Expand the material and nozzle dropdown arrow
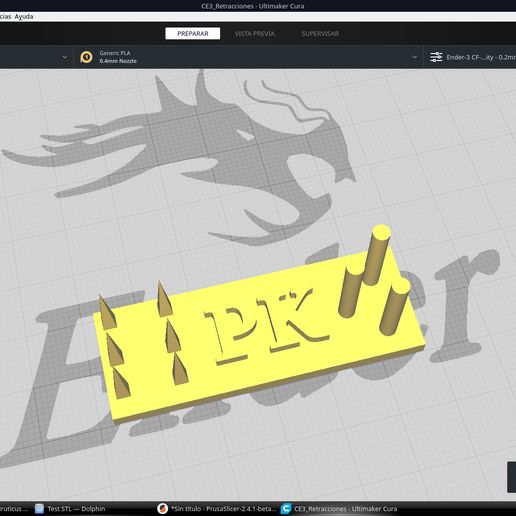The image size is (516, 516). coord(415,57)
